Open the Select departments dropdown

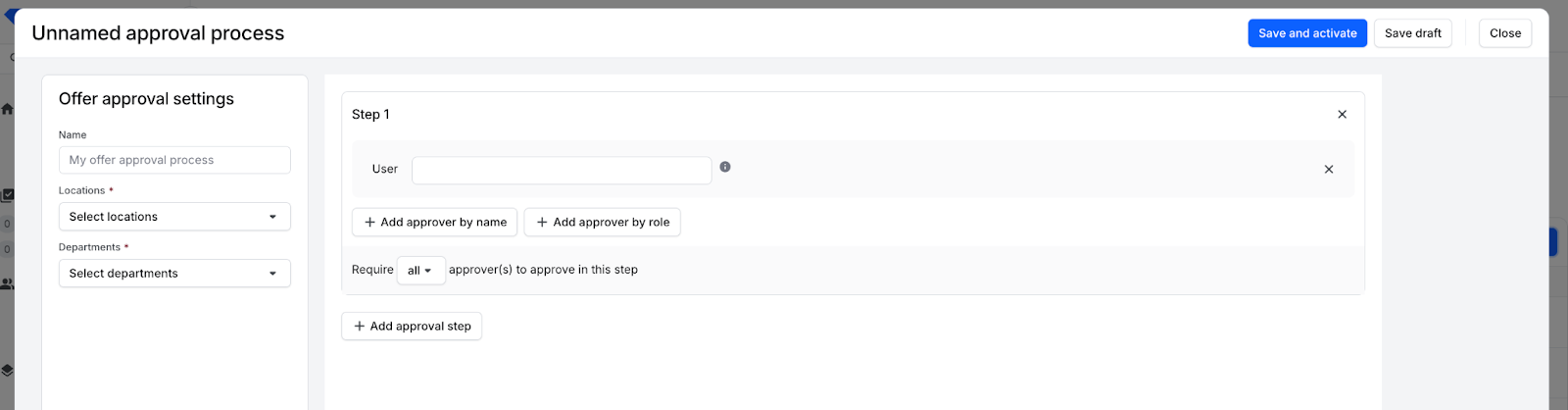(x=173, y=274)
